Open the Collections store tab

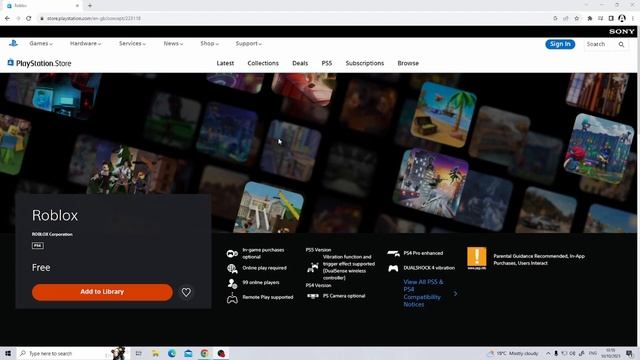(263, 63)
